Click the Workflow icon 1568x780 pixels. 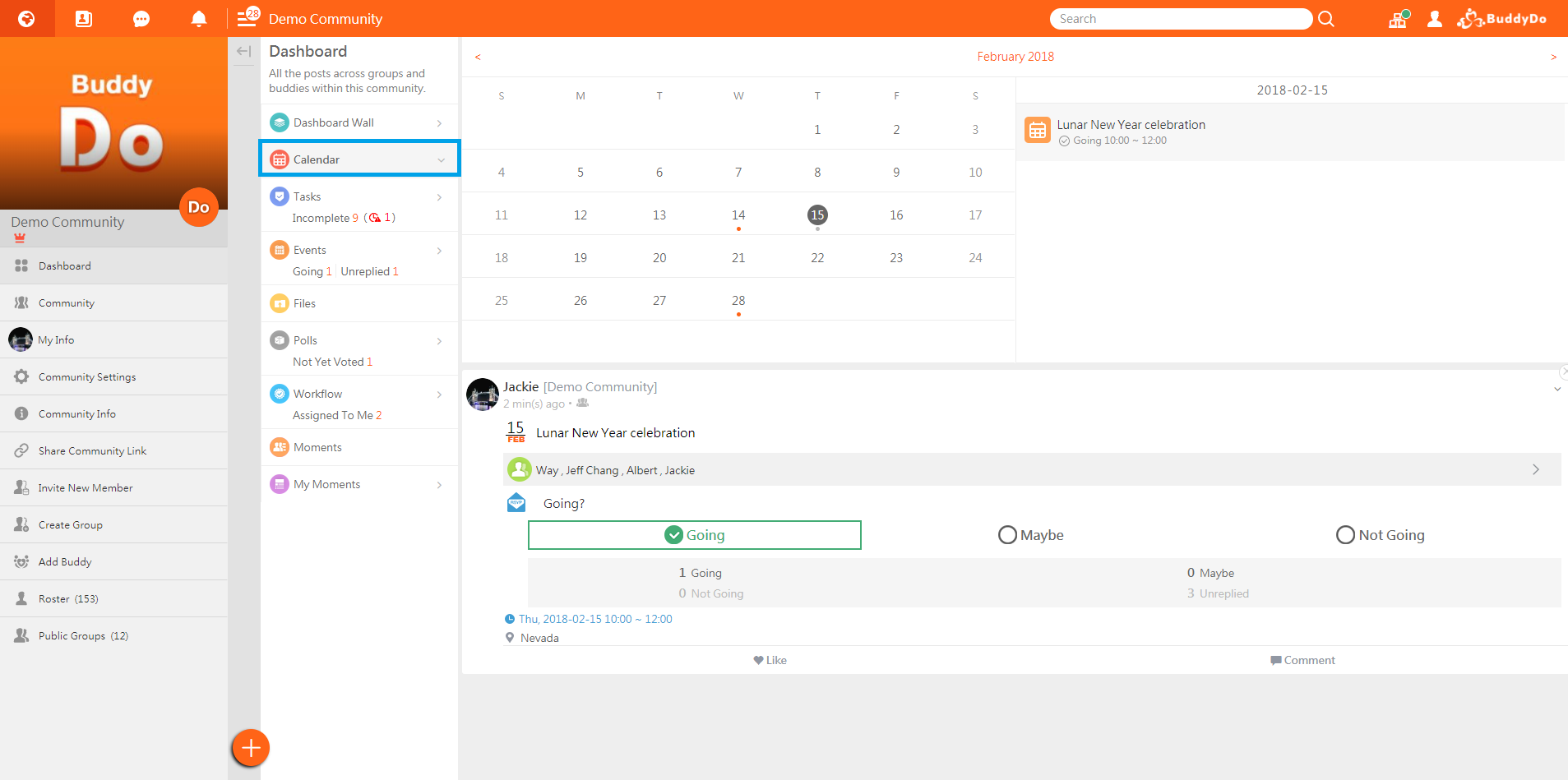(x=280, y=394)
